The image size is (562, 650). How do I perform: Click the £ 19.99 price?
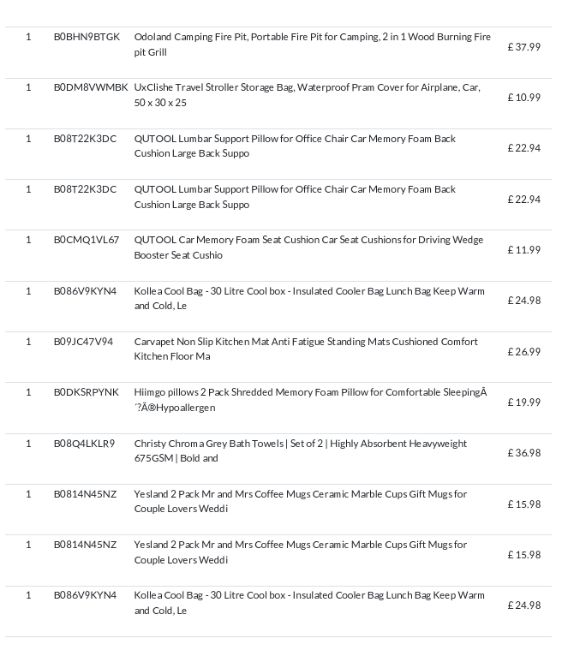[524, 403]
